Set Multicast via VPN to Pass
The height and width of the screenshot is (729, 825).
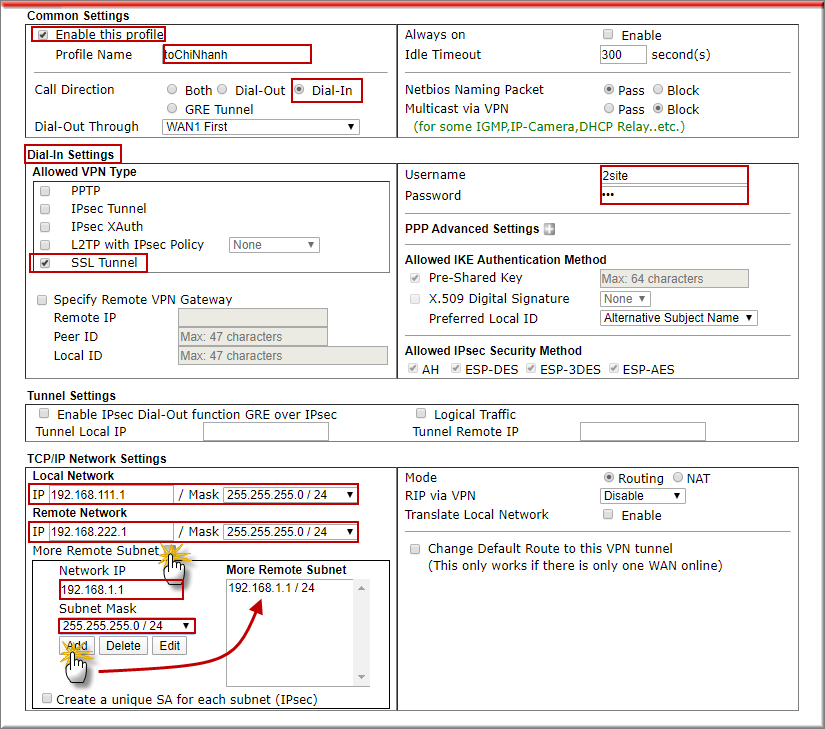tap(609, 108)
